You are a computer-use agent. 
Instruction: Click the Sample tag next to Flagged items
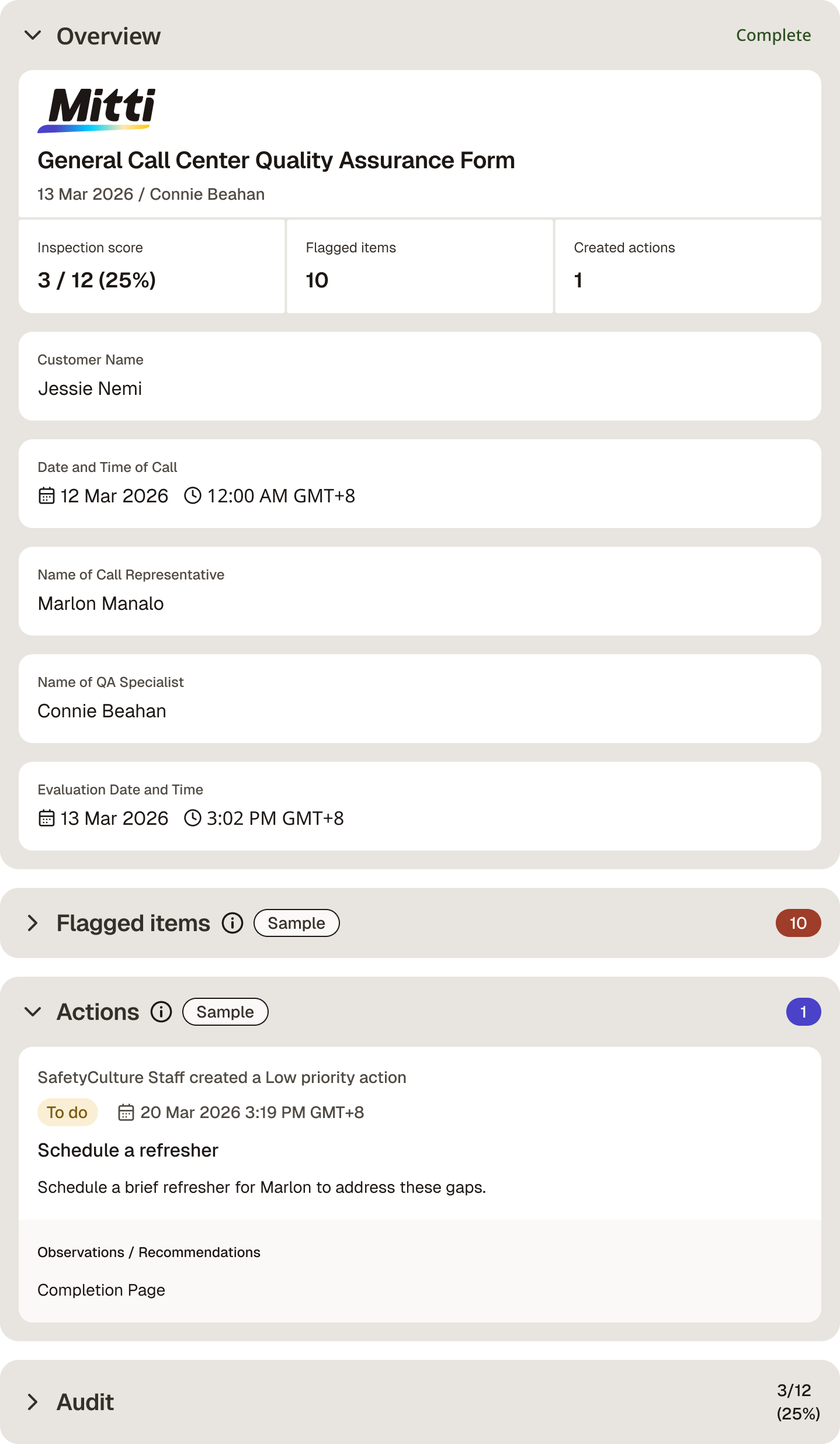[297, 923]
